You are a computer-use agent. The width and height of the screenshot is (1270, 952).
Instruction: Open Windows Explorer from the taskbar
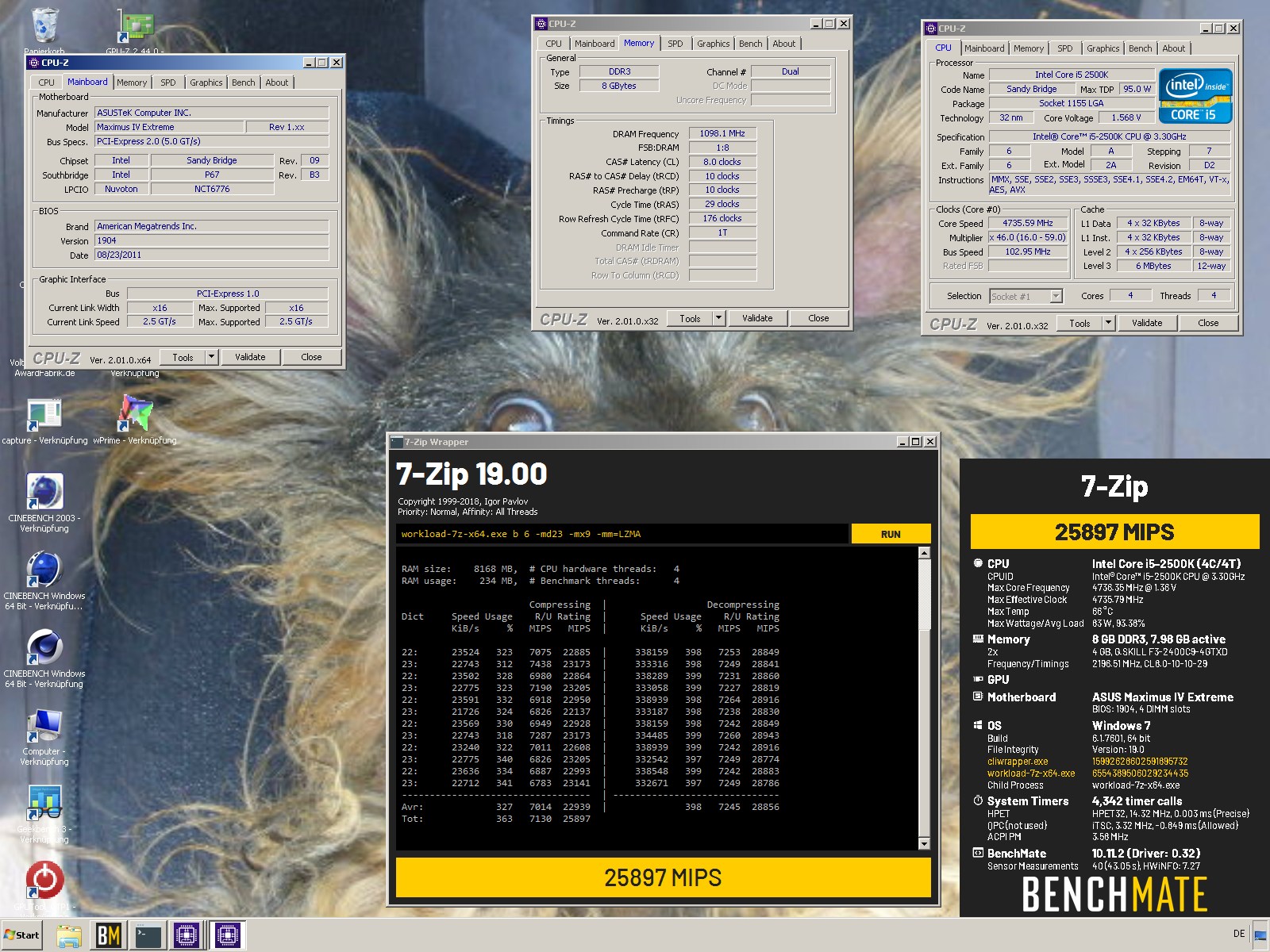(x=69, y=935)
